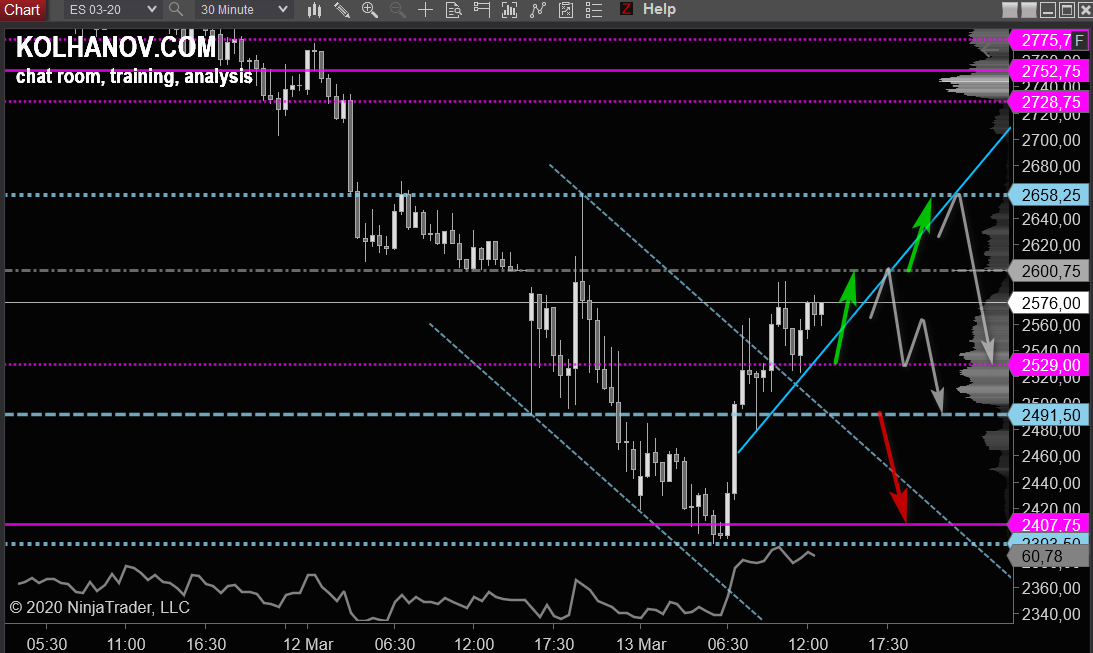Click the red Z toolbar icon

point(626,9)
